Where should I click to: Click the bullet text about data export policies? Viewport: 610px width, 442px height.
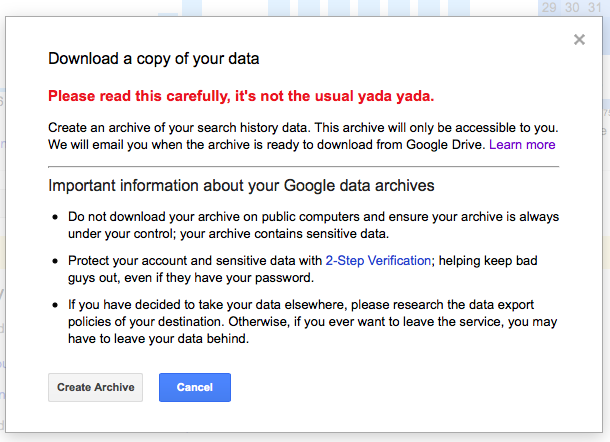[313, 321]
